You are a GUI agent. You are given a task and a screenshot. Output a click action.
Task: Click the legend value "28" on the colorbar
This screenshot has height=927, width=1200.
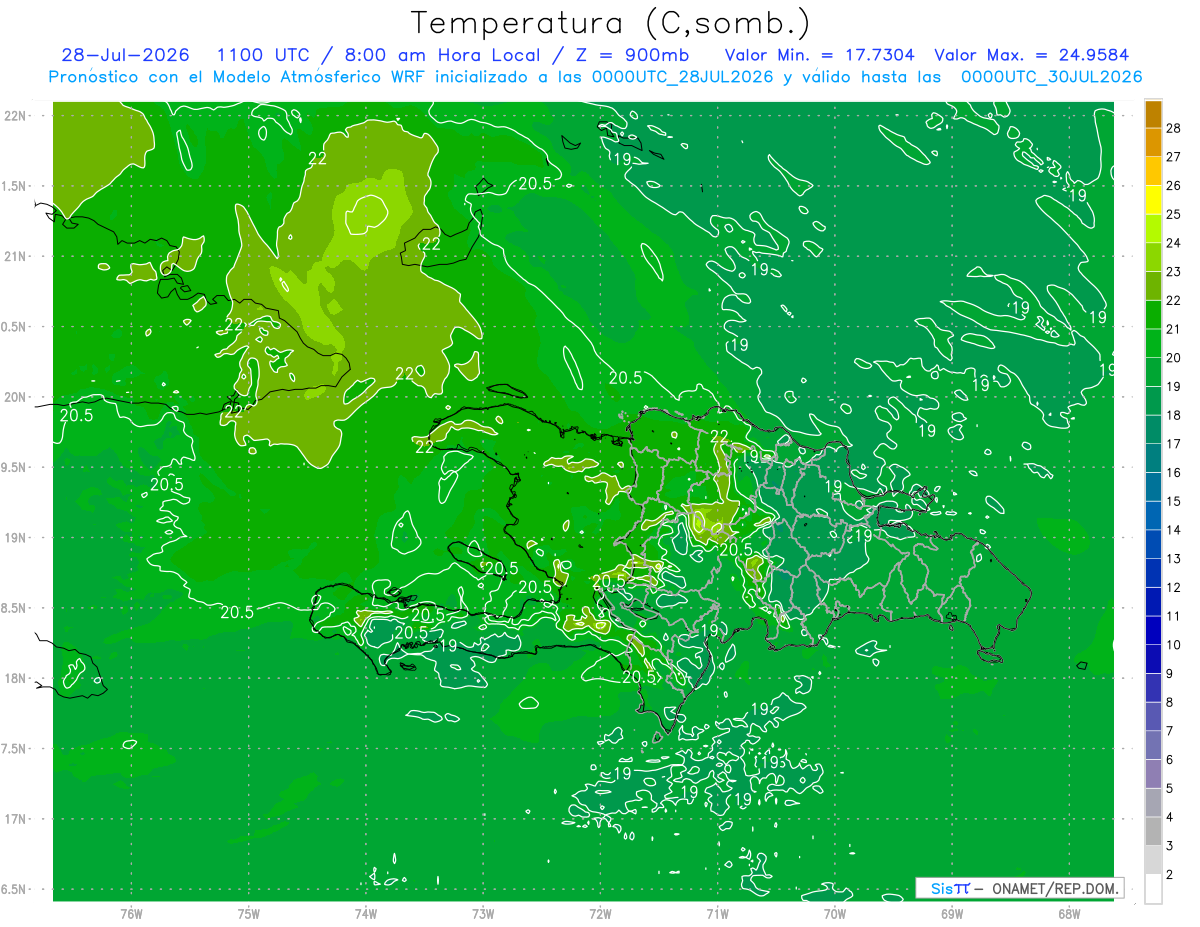pos(1174,128)
